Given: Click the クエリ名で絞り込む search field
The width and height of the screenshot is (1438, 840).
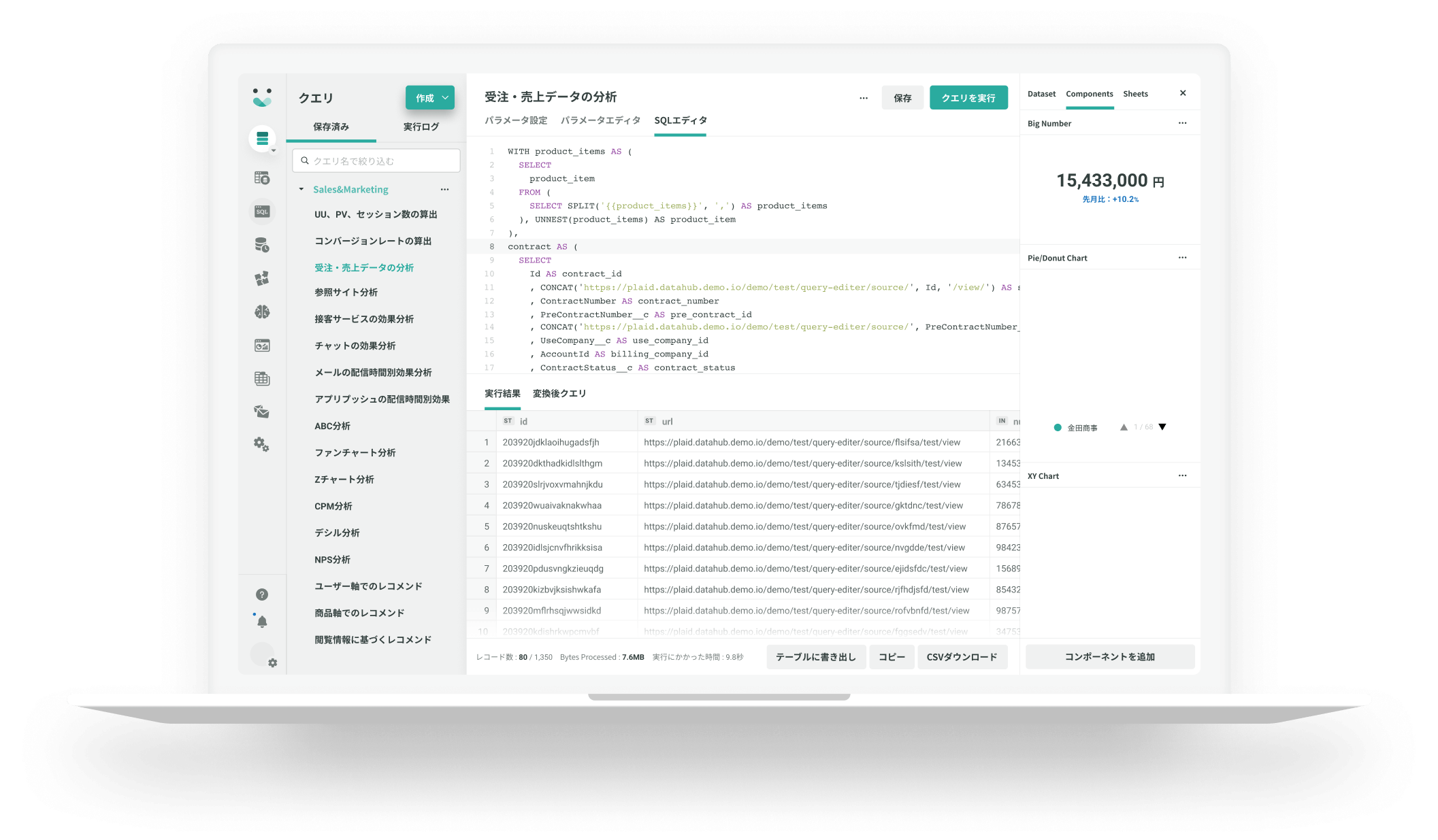Looking at the screenshot, I should pos(376,160).
